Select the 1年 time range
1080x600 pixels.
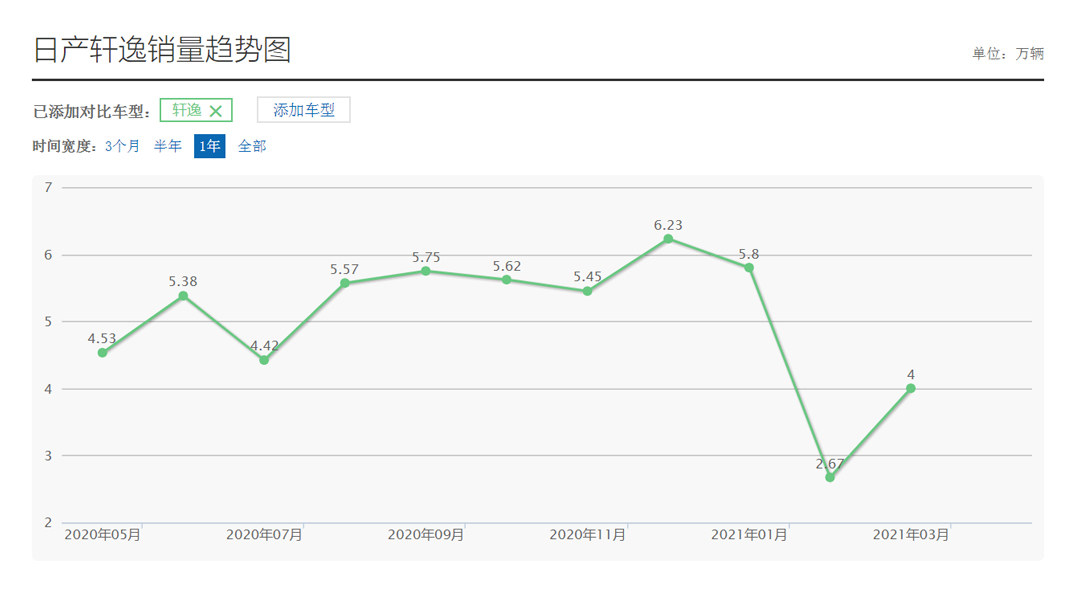click(x=209, y=146)
